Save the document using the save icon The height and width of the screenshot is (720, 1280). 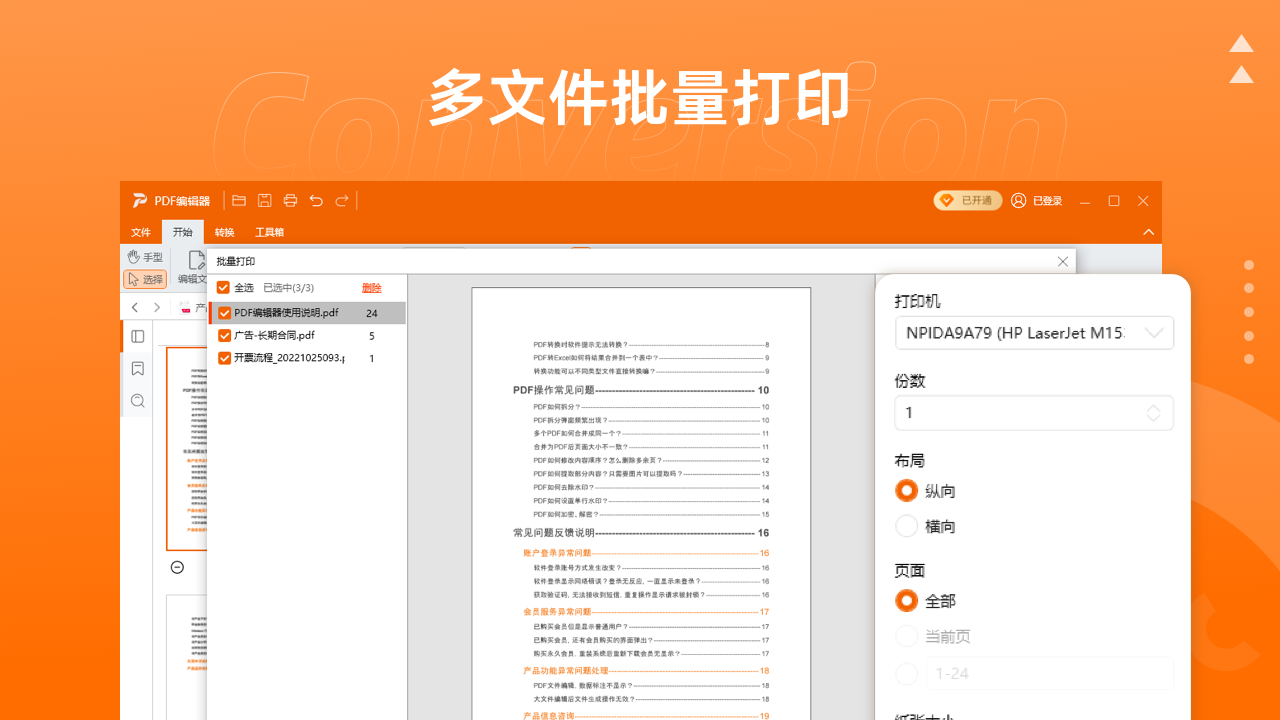click(264, 200)
